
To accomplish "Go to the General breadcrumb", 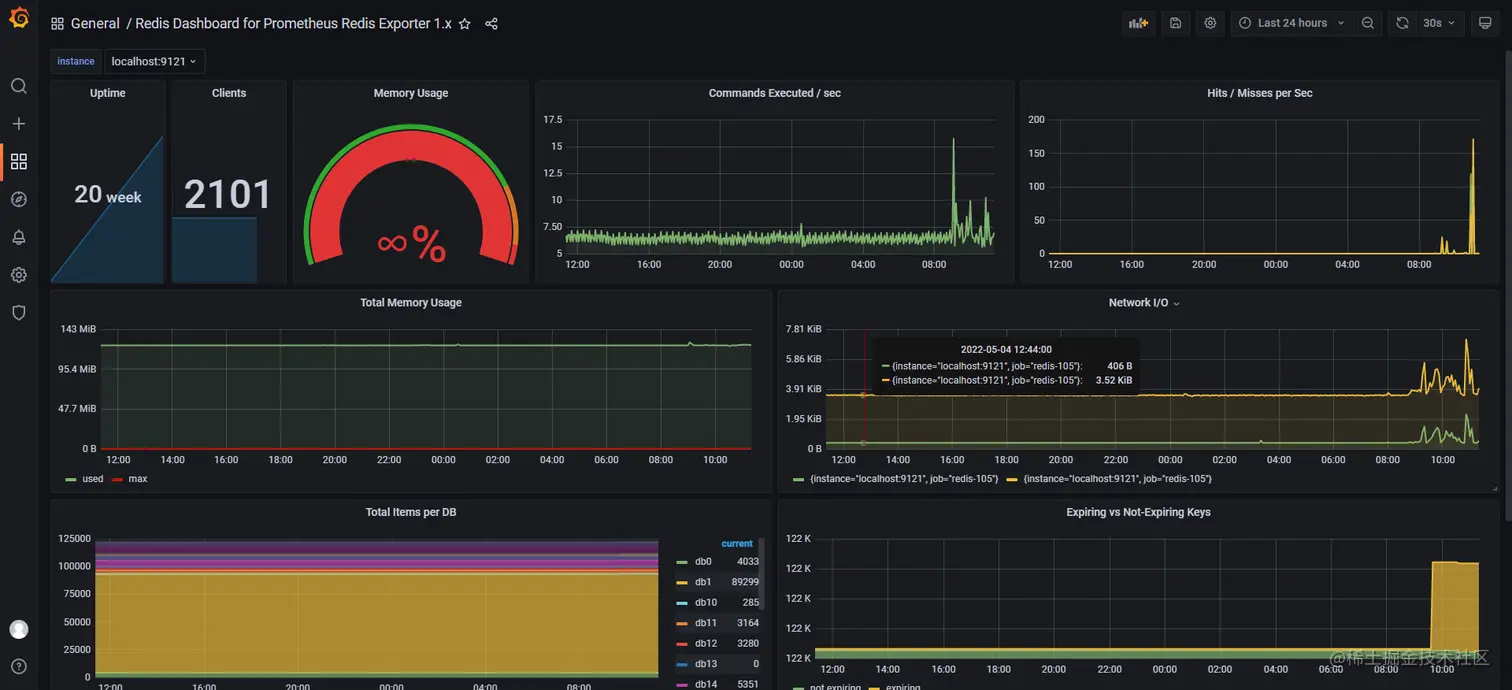I will click(x=94, y=23).
